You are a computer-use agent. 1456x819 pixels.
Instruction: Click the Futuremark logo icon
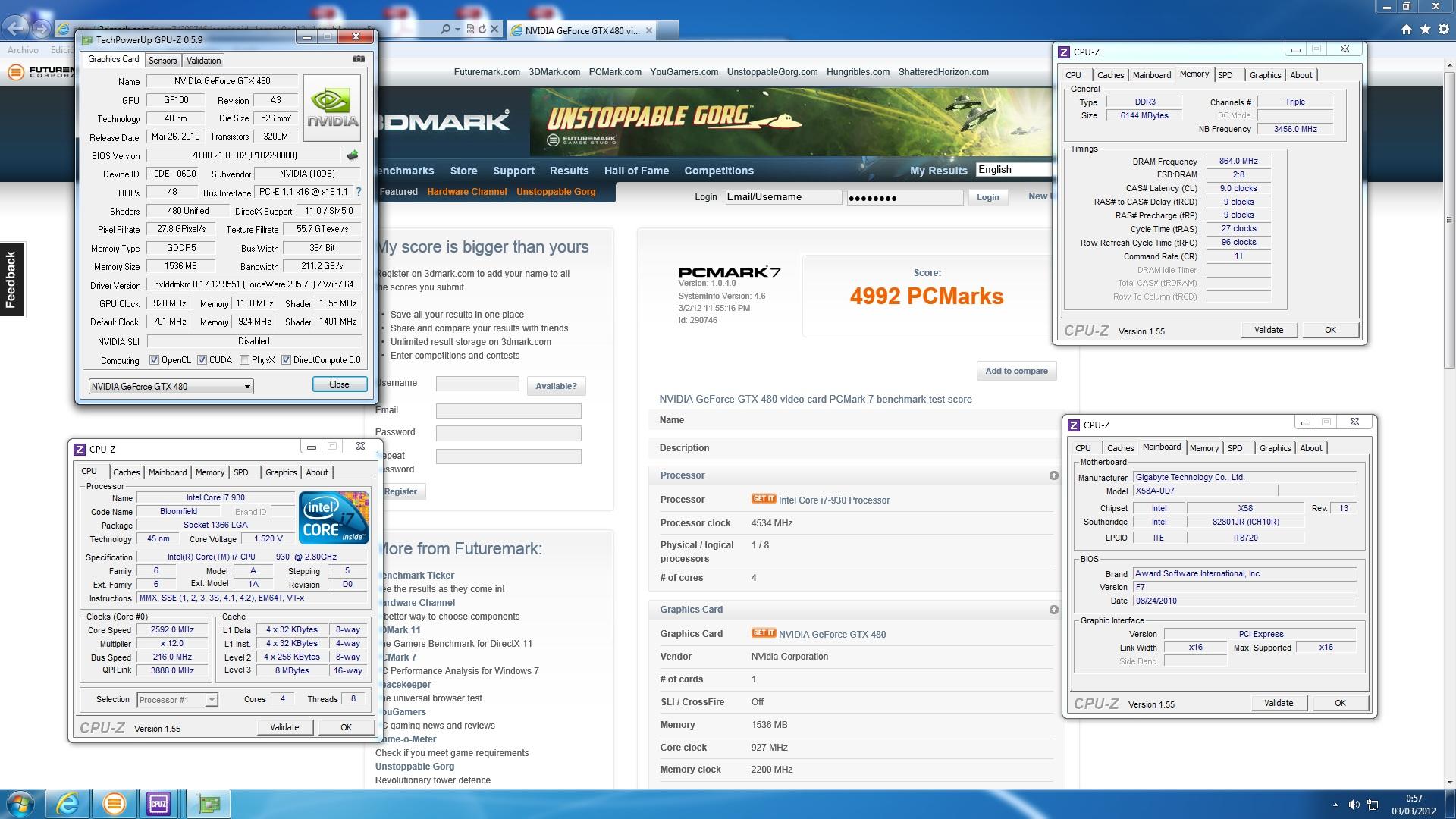(15, 72)
